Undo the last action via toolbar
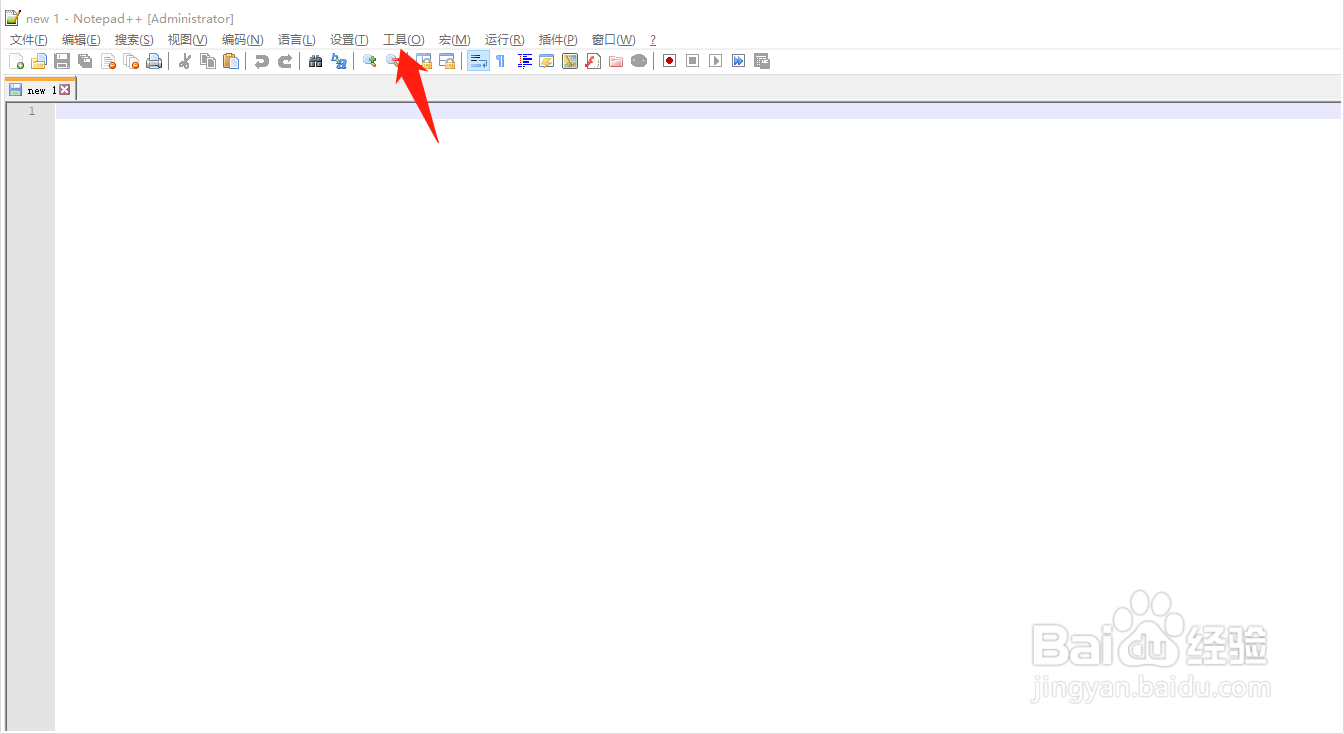This screenshot has width=1344, height=734. [x=262, y=61]
